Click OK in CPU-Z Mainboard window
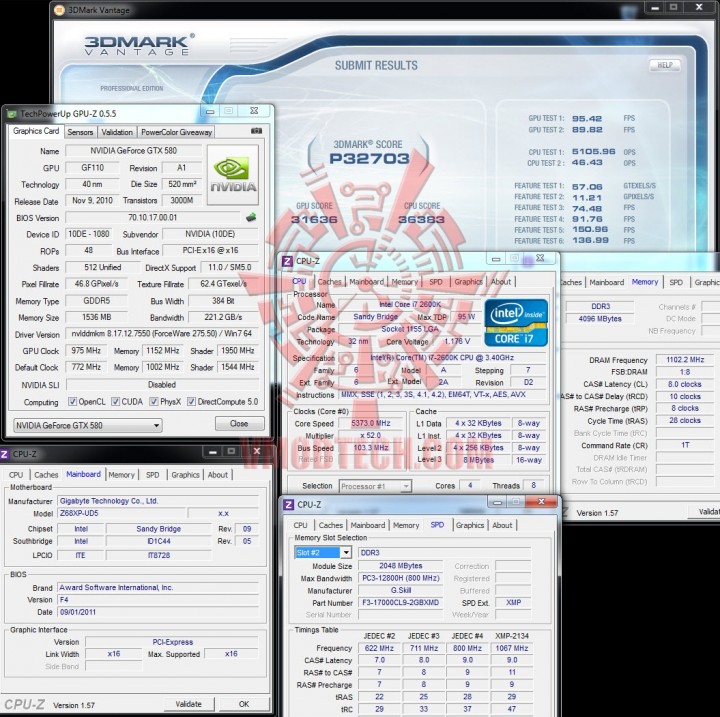Screen dimensions: 720x717 [x=244, y=704]
